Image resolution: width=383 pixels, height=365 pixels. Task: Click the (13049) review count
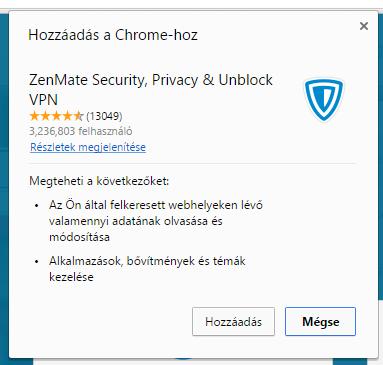(104, 116)
